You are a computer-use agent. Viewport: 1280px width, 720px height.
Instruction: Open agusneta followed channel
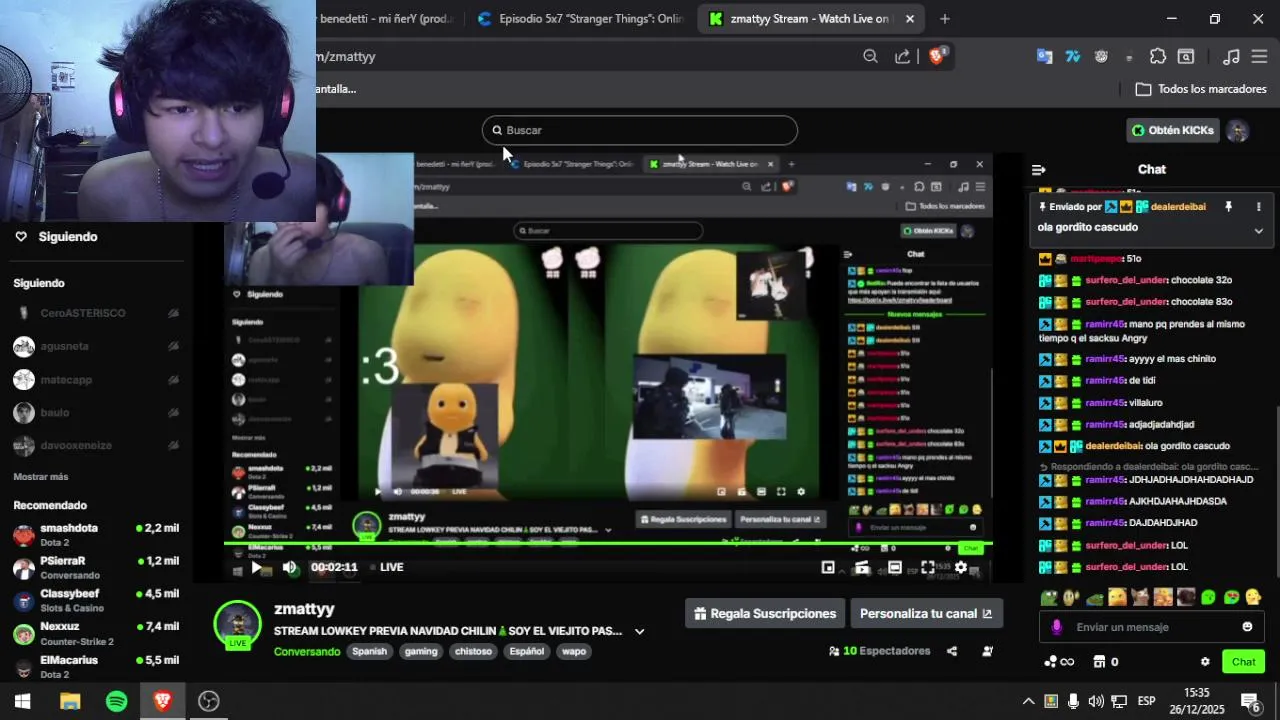tap(95, 346)
